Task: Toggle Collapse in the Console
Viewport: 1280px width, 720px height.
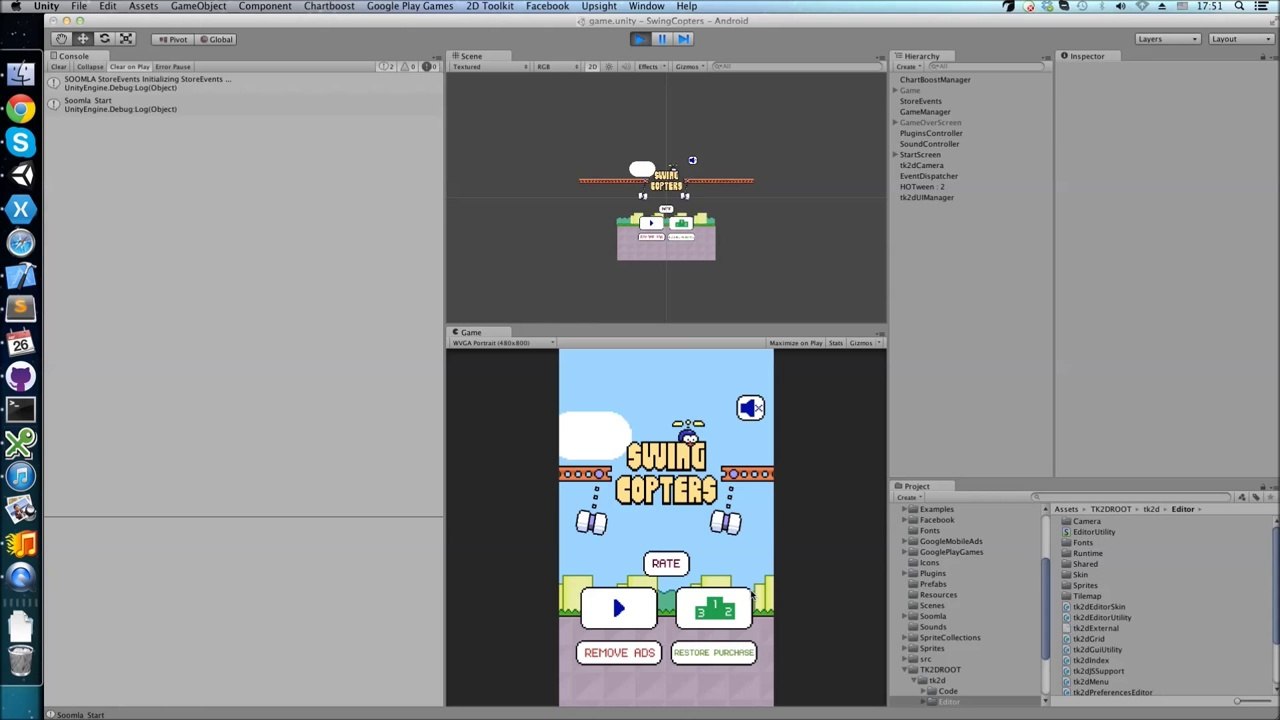Action: [89, 67]
